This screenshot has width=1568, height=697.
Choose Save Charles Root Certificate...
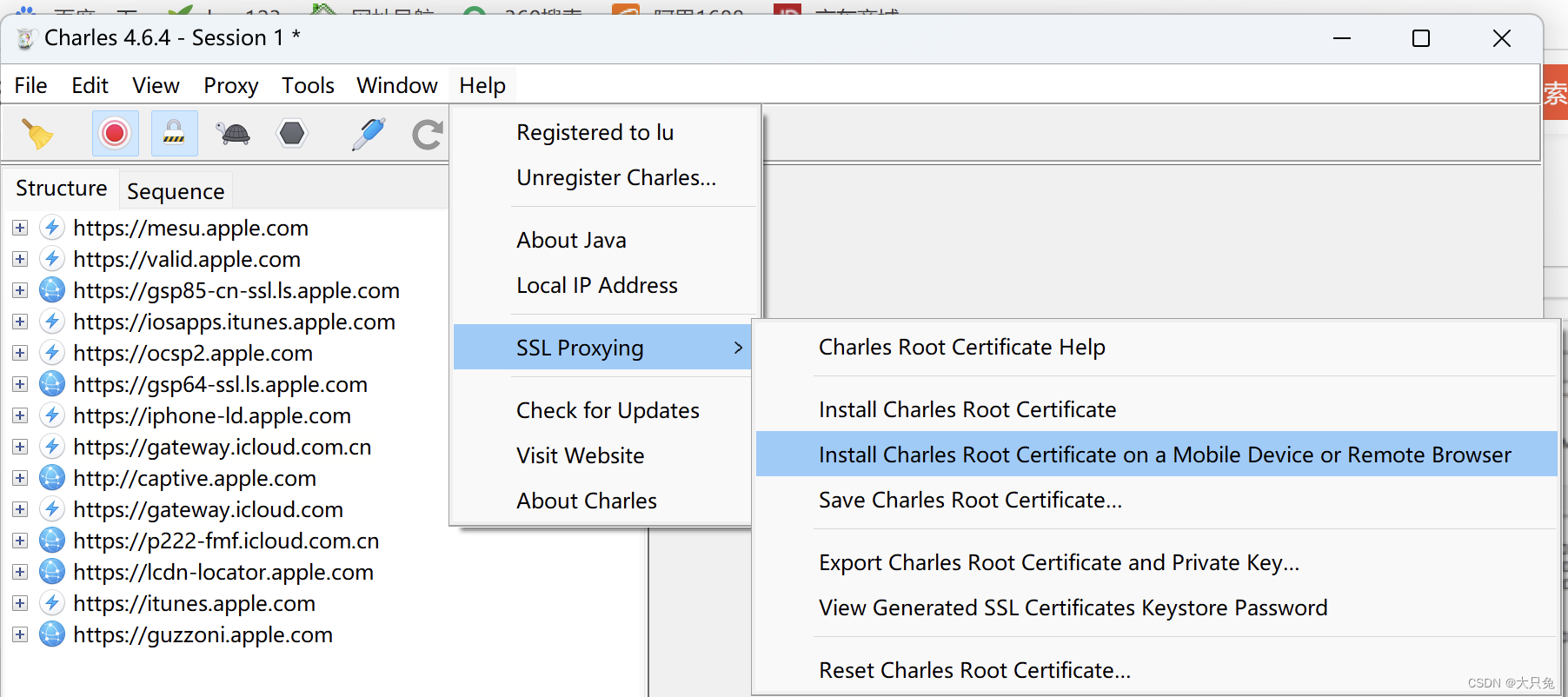pyautogui.click(x=1156, y=500)
